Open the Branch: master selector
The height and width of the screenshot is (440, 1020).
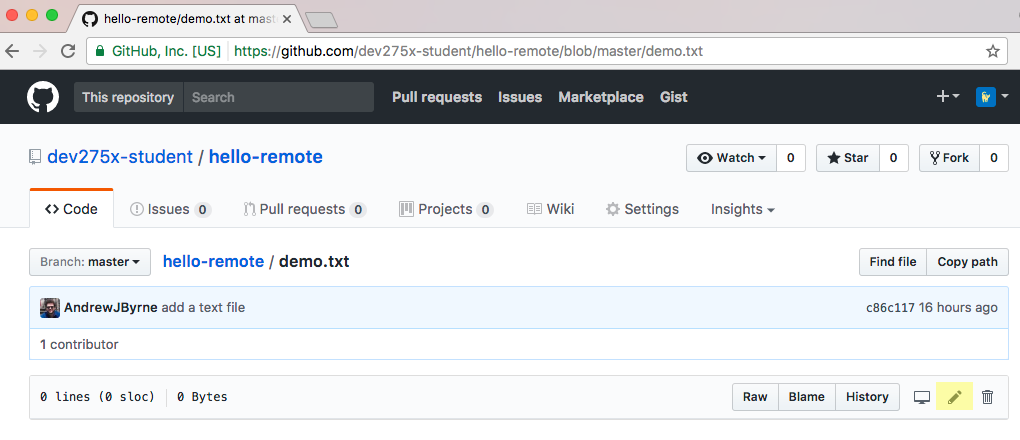tap(90, 262)
